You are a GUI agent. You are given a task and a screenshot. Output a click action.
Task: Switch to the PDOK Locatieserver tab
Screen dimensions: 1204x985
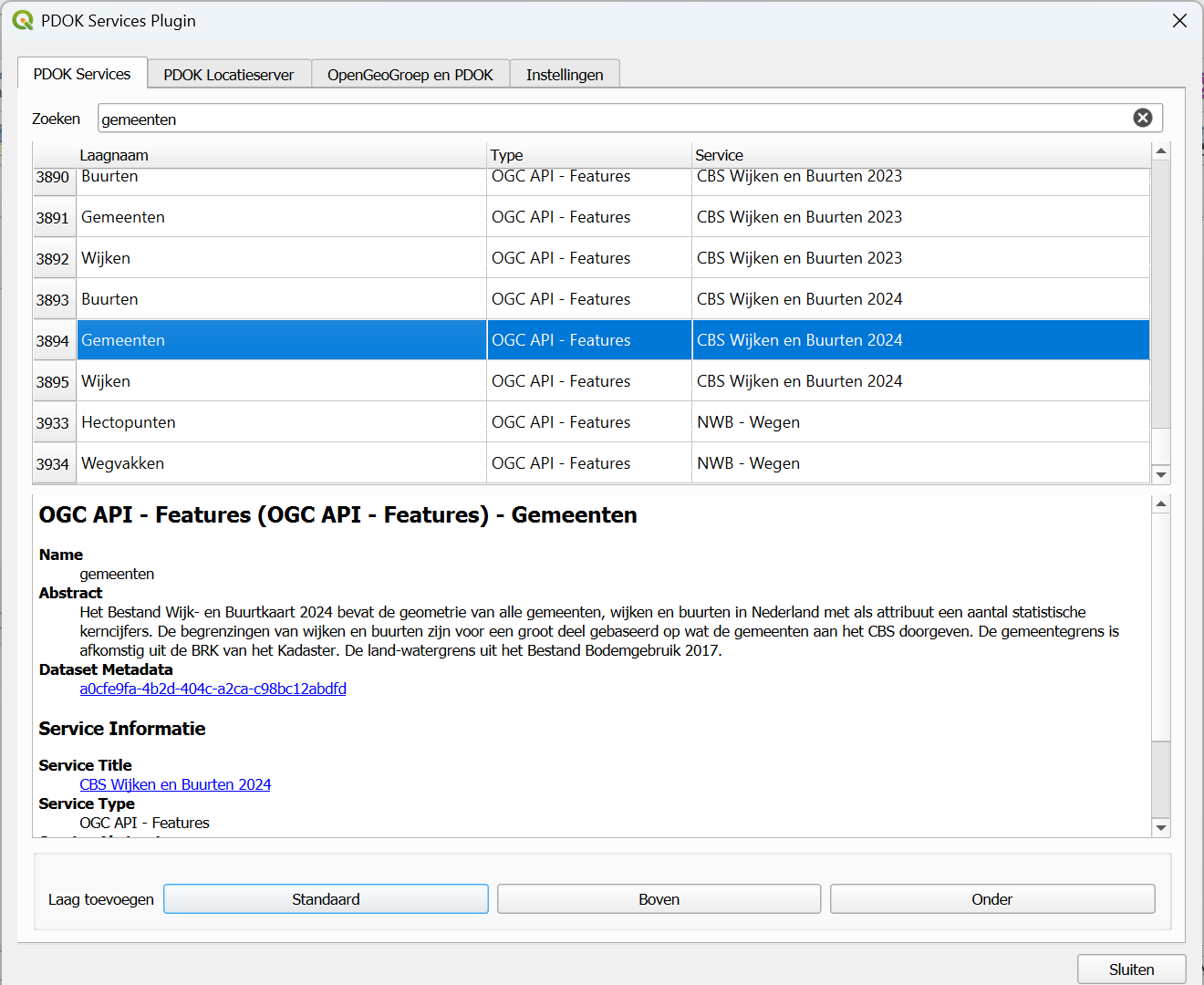pos(229,75)
